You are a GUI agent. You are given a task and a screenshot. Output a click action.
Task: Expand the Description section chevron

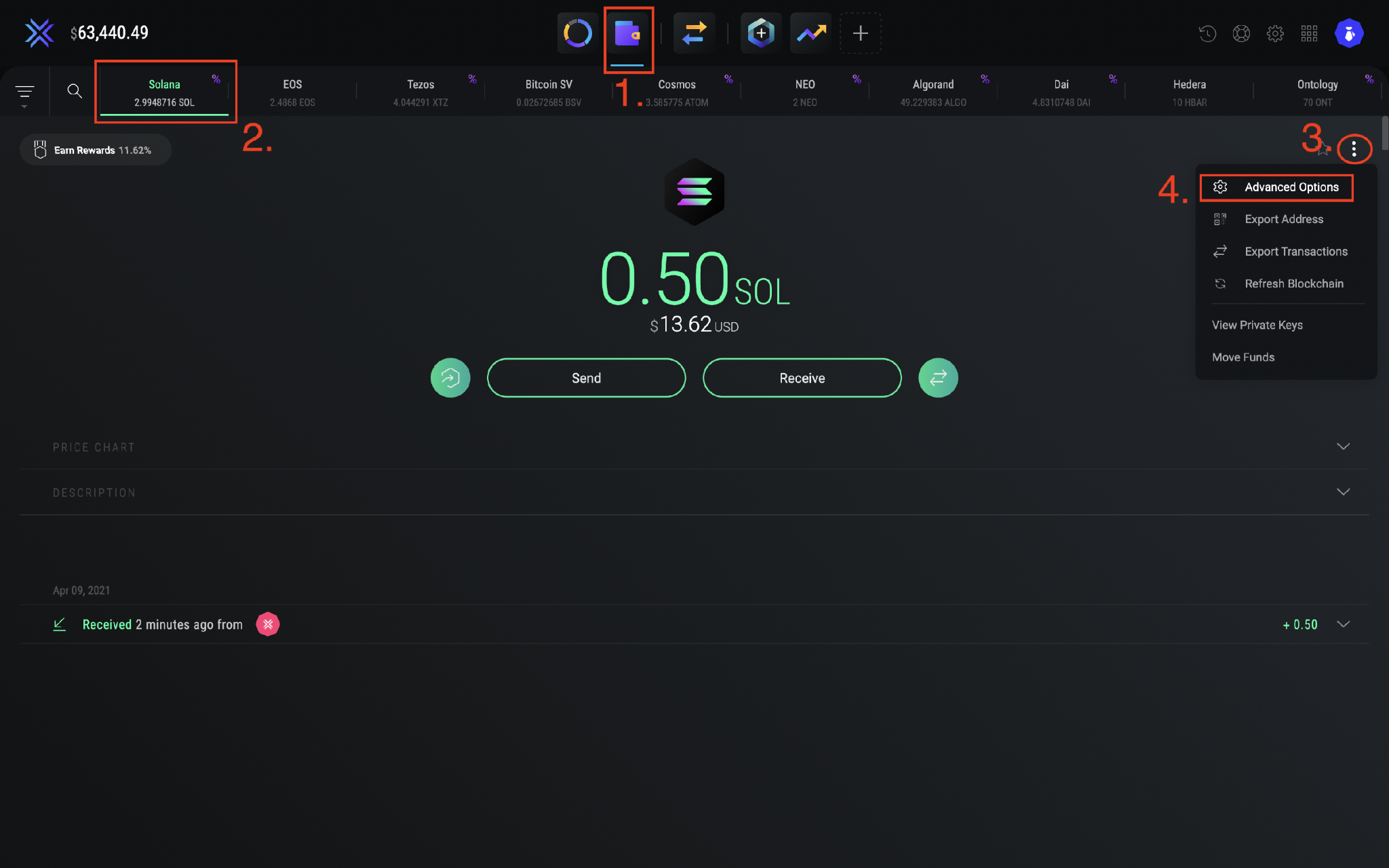pyautogui.click(x=1343, y=492)
